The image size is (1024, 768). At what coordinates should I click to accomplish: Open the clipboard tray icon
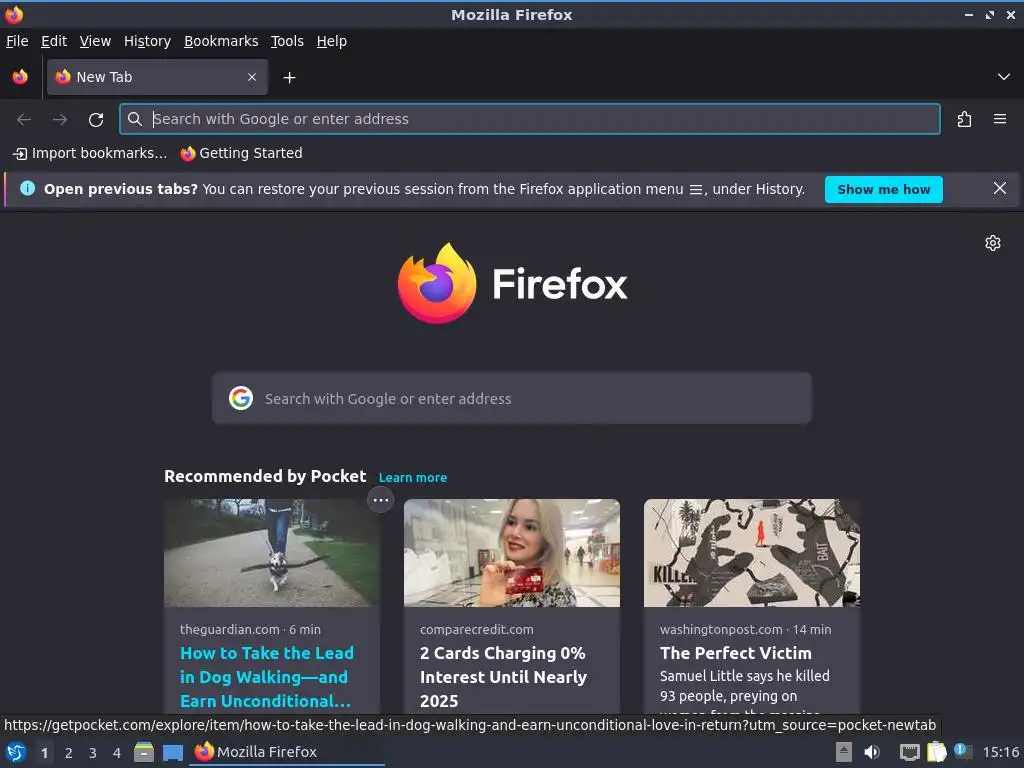click(936, 752)
